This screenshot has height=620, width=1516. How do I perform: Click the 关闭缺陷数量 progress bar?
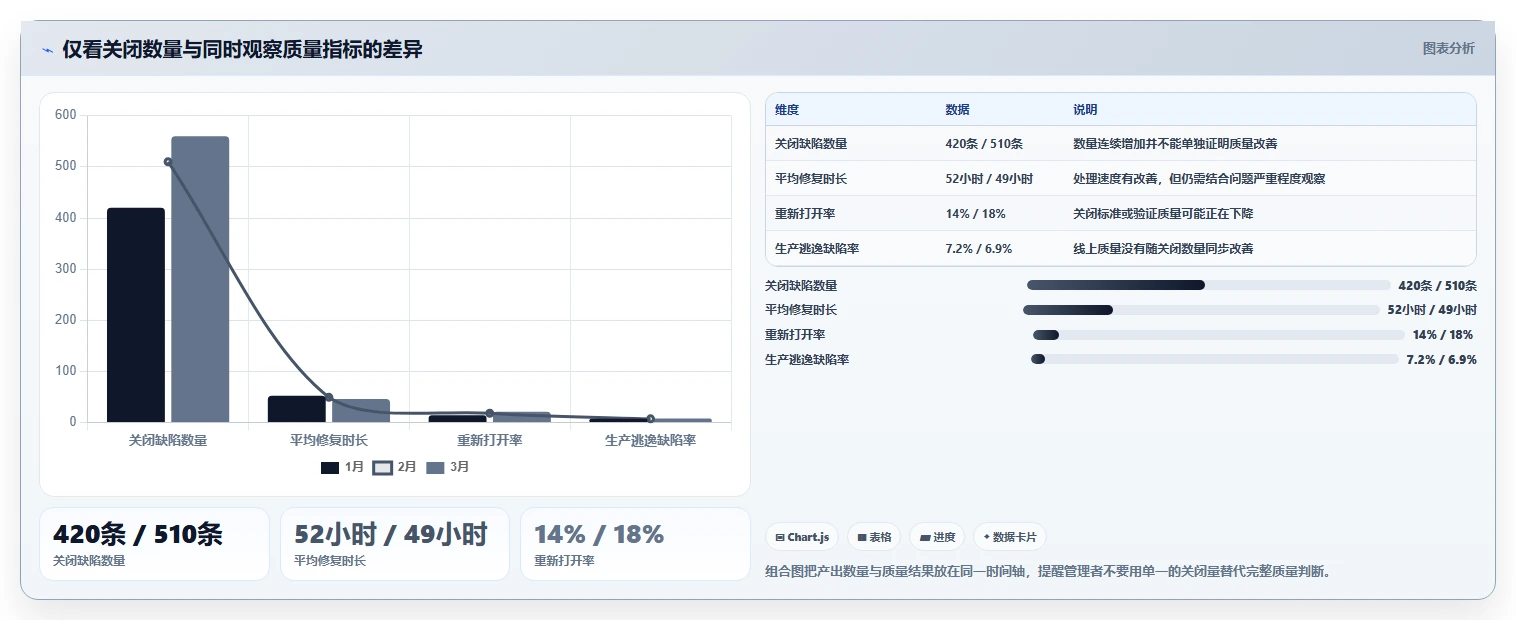pos(1209,285)
